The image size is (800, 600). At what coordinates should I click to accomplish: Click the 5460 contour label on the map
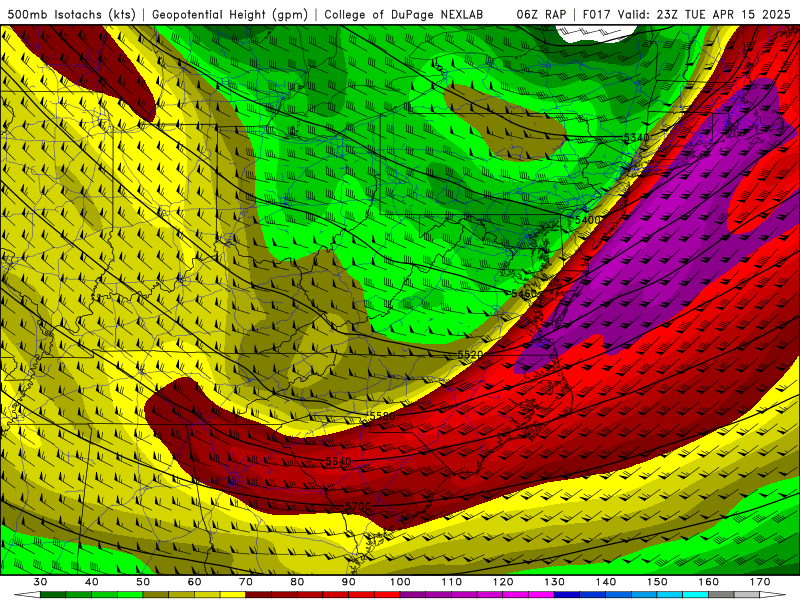(524, 293)
